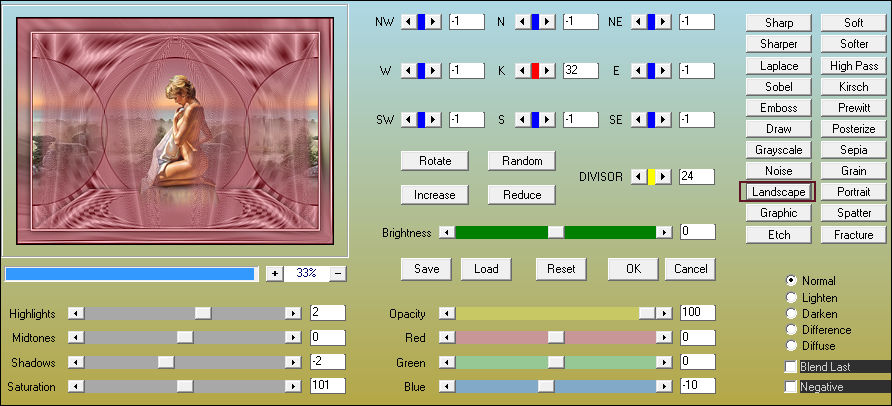The image size is (892, 406).
Task: Apply the Sobel preset
Action: click(779, 86)
